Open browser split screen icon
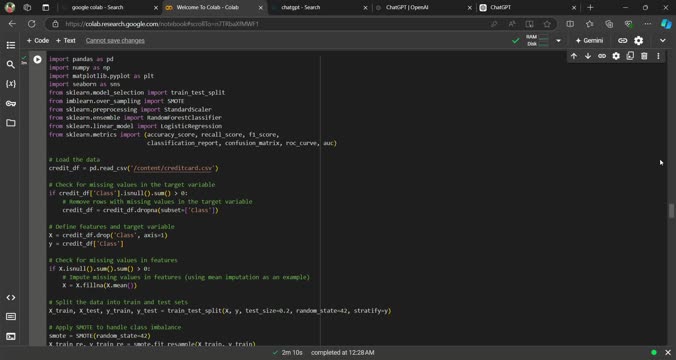This screenshot has width=676, height=360. pos(570,24)
